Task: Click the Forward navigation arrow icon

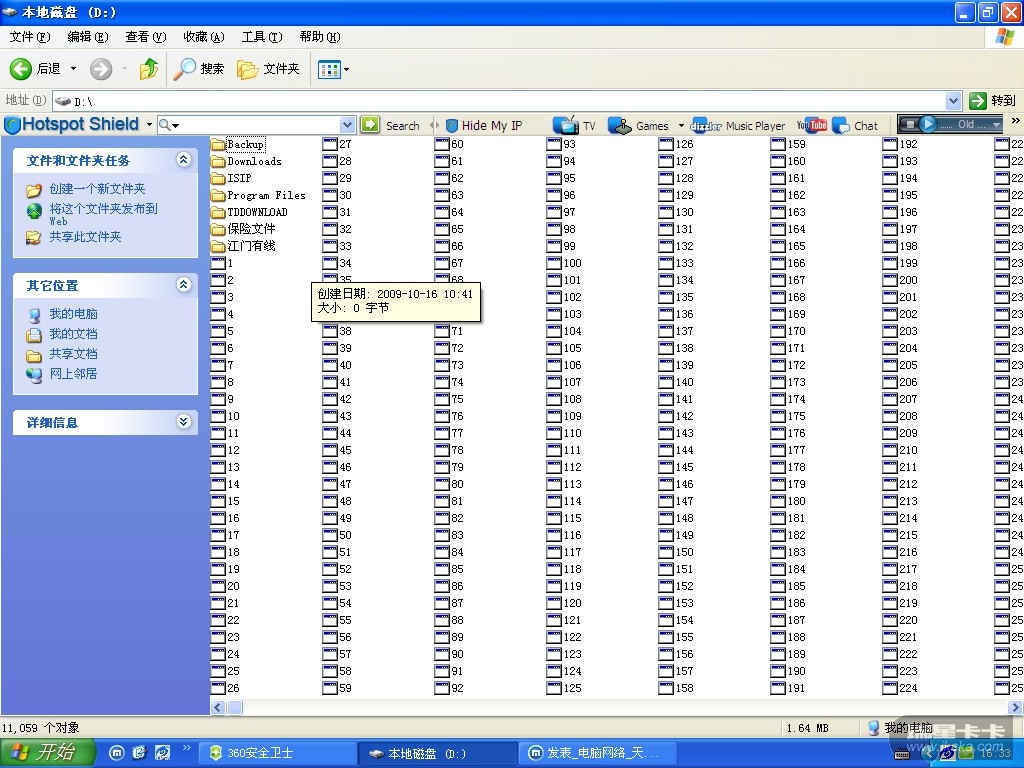Action: (101, 69)
